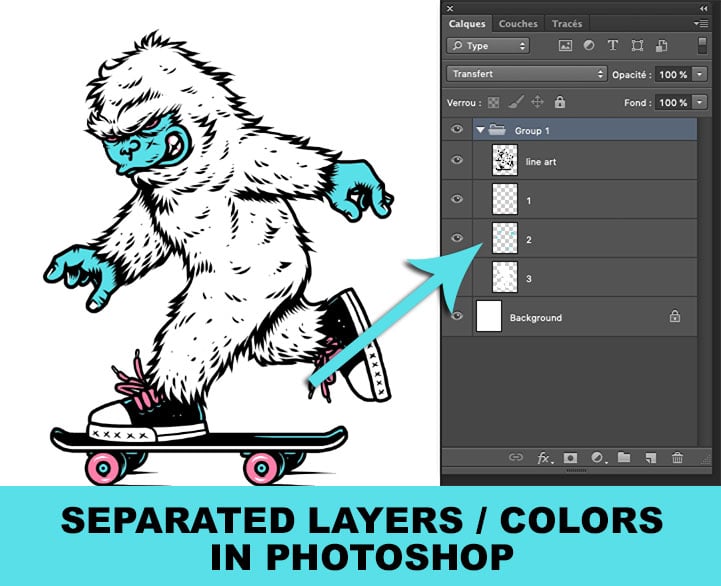This screenshot has height=586, width=721.
Task: Lock image pixels brush icon
Action: pos(516,102)
